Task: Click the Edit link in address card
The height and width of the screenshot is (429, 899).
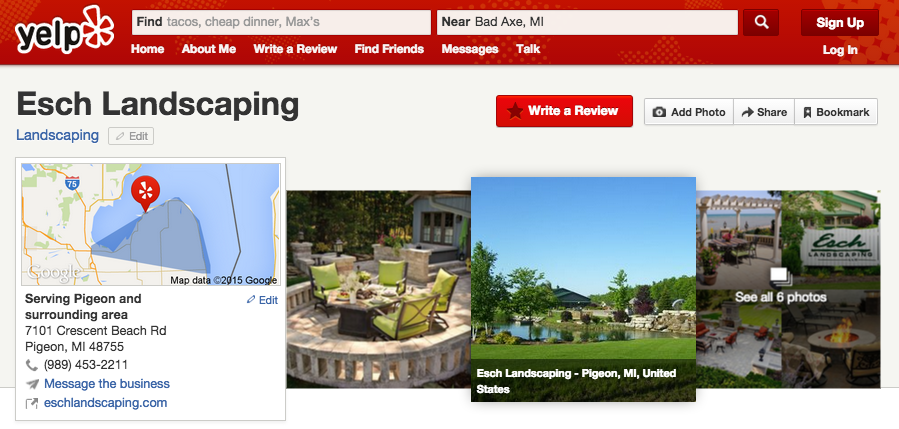Action: coord(262,300)
